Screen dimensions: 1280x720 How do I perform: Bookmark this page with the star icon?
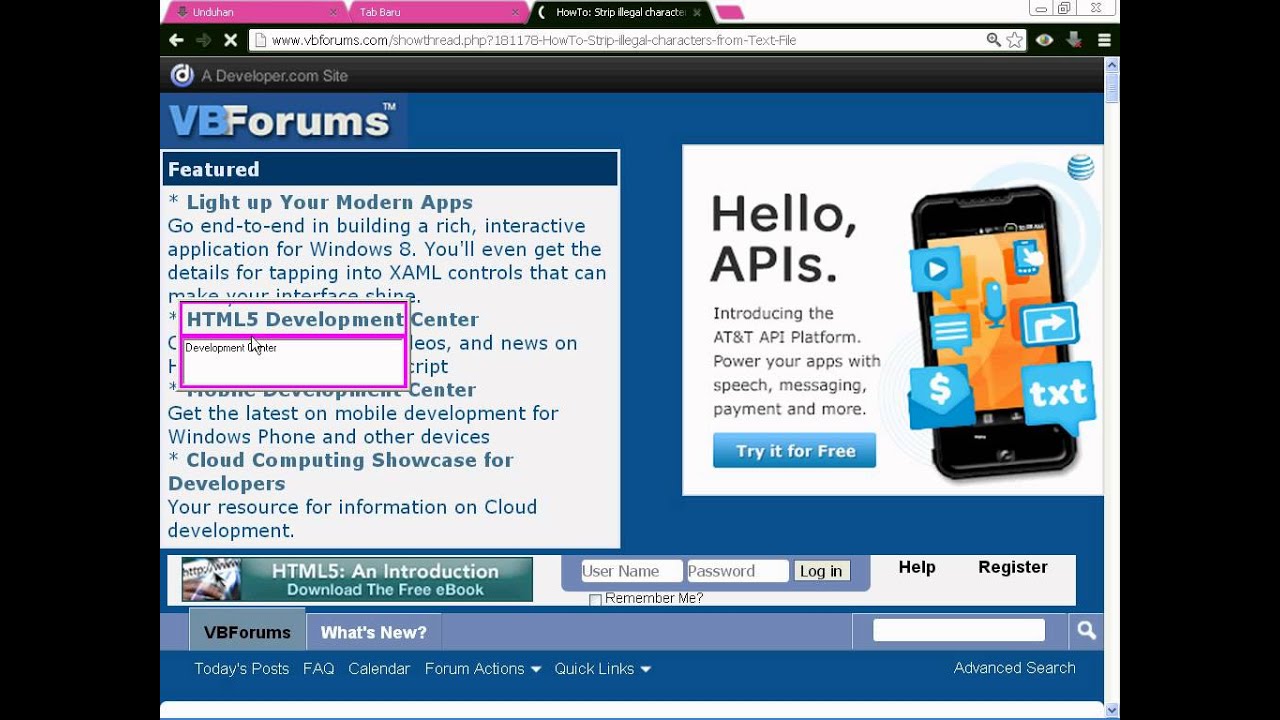[1014, 40]
